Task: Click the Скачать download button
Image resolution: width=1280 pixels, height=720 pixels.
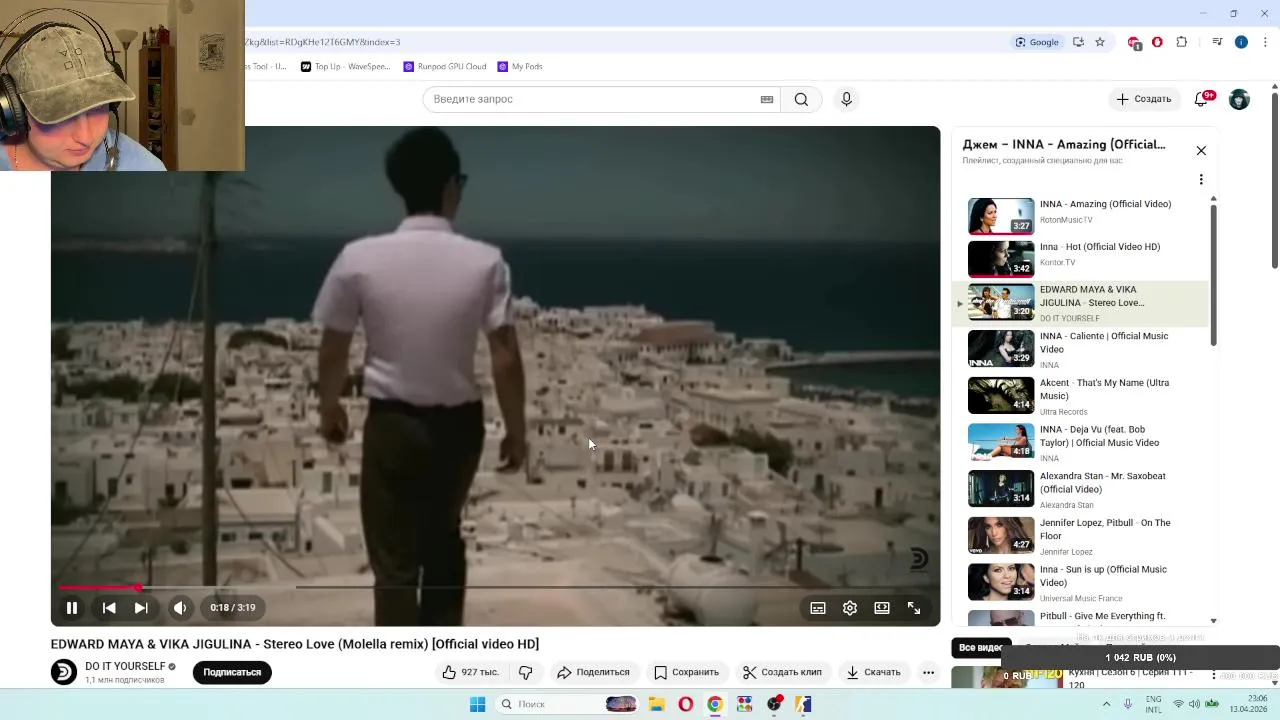Action: click(x=873, y=672)
